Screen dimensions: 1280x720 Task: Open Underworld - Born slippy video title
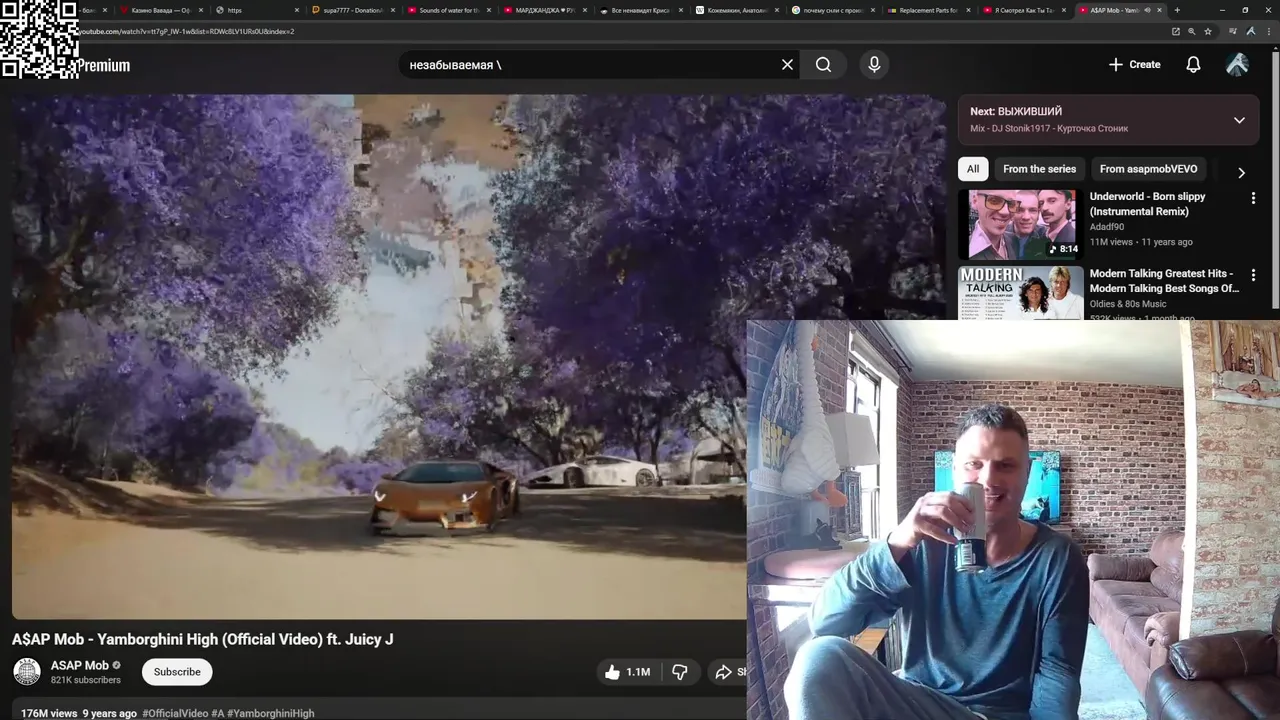click(1147, 204)
